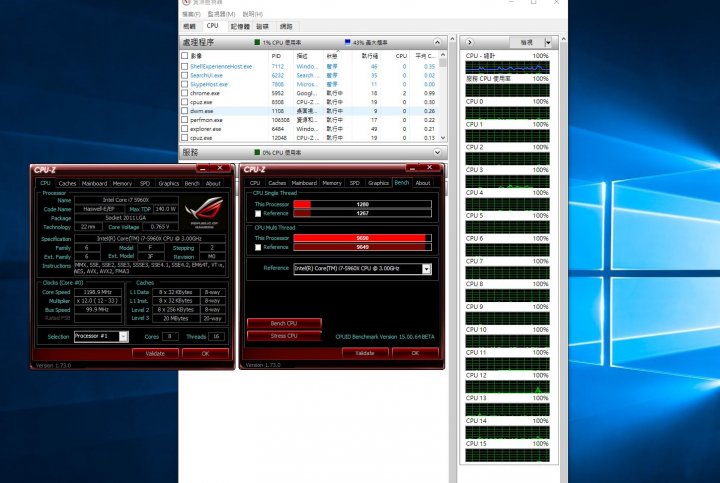Click the 檢視 button above the CPU graphs

click(x=527, y=42)
